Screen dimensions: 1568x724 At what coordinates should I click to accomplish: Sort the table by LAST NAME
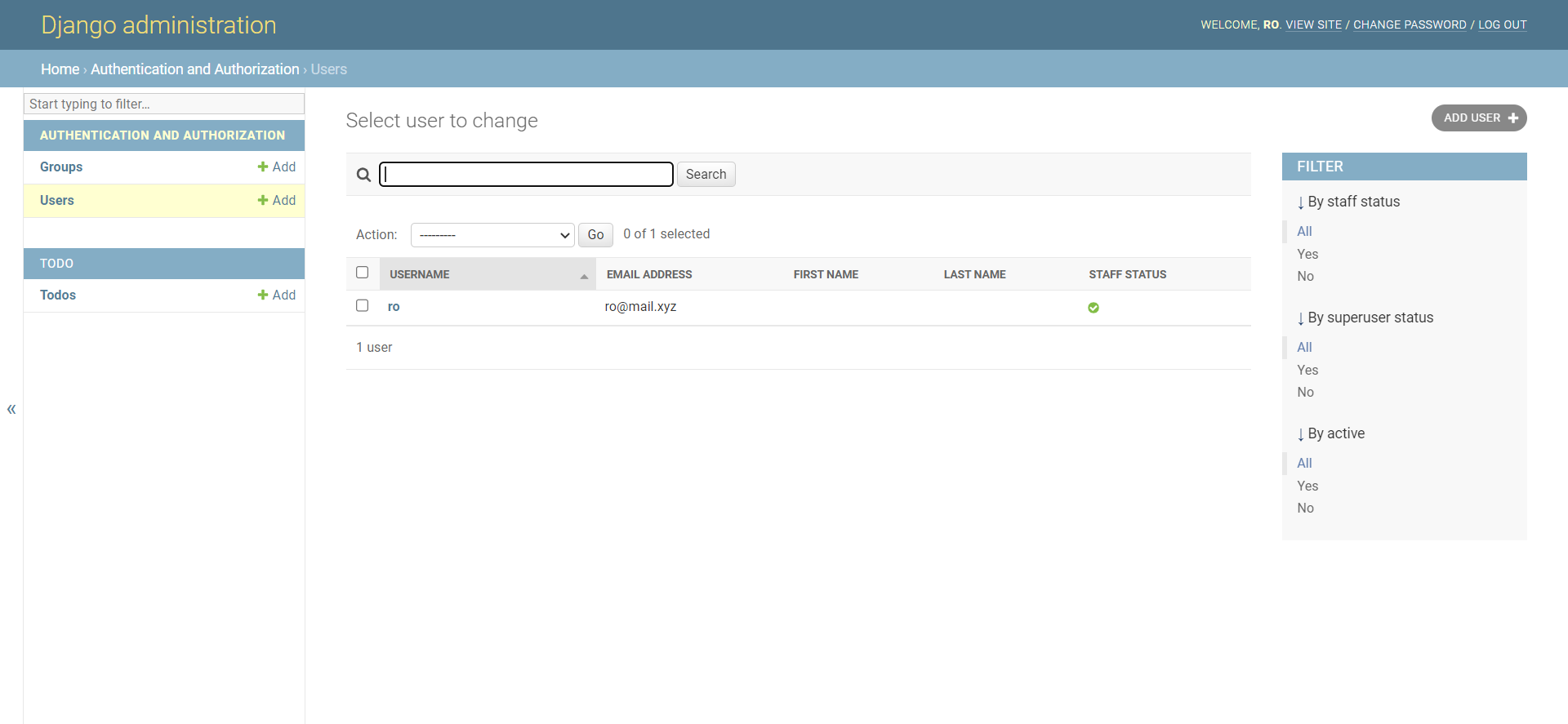click(975, 274)
